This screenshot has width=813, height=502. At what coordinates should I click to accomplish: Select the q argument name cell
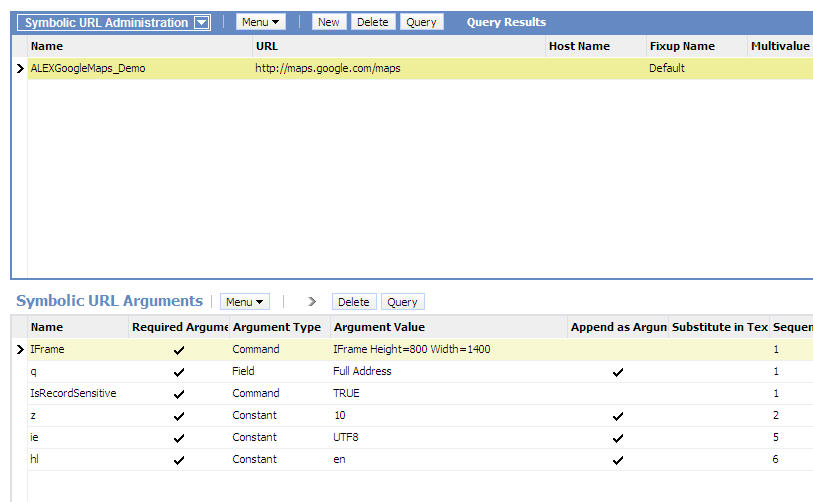[78, 371]
